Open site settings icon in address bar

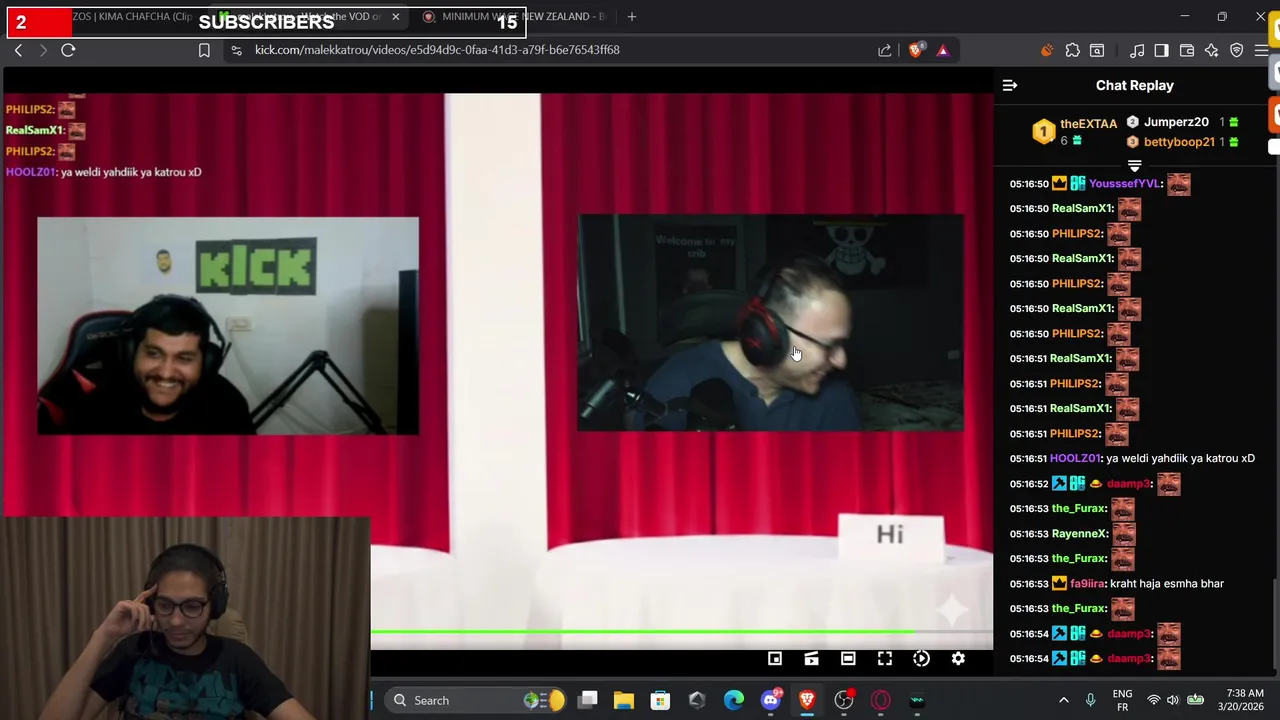(x=236, y=50)
